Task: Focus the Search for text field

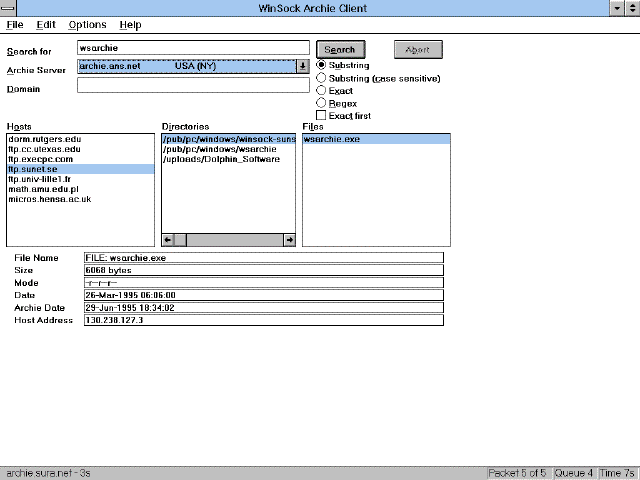Action: [193, 48]
